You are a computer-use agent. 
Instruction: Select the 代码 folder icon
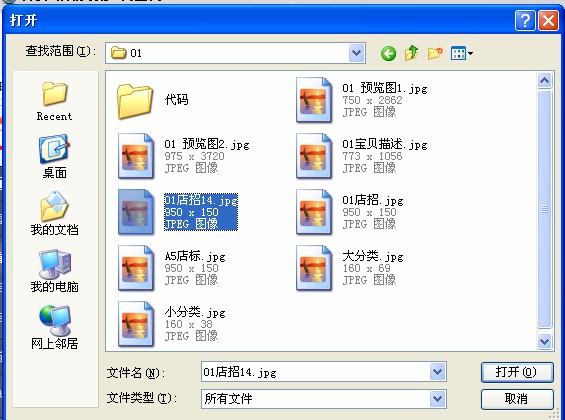(135, 101)
